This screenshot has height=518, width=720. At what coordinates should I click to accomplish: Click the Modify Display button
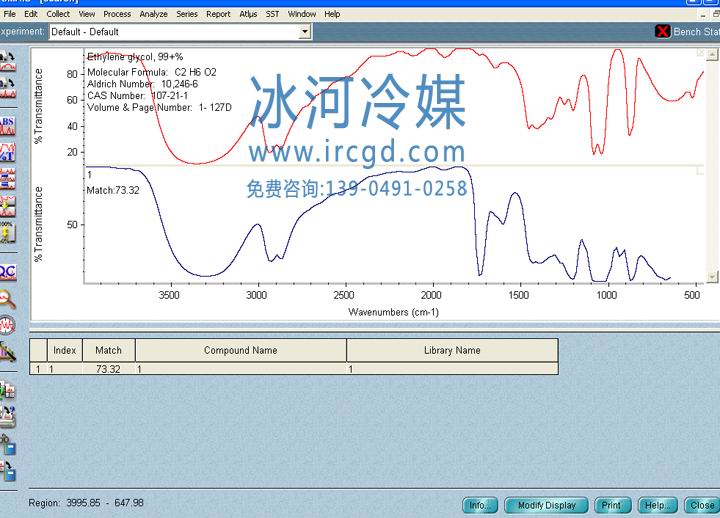click(546, 505)
